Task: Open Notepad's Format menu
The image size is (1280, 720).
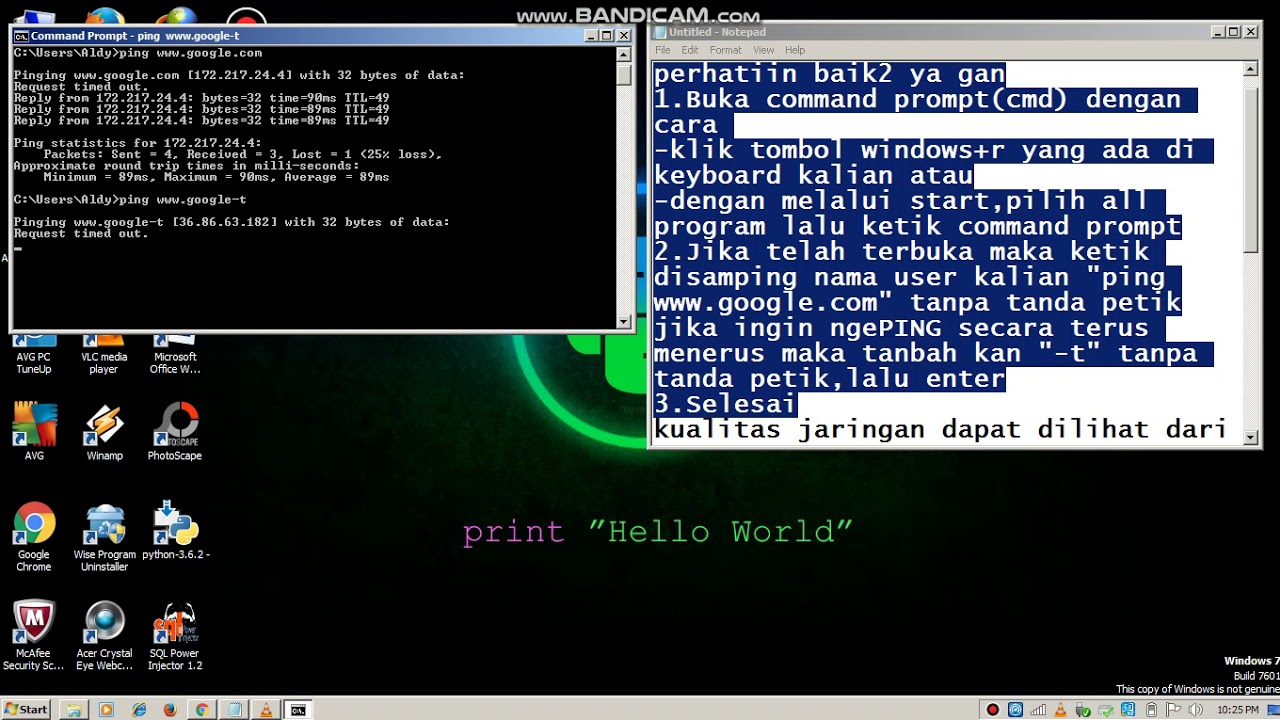Action: tap(725, 50)
